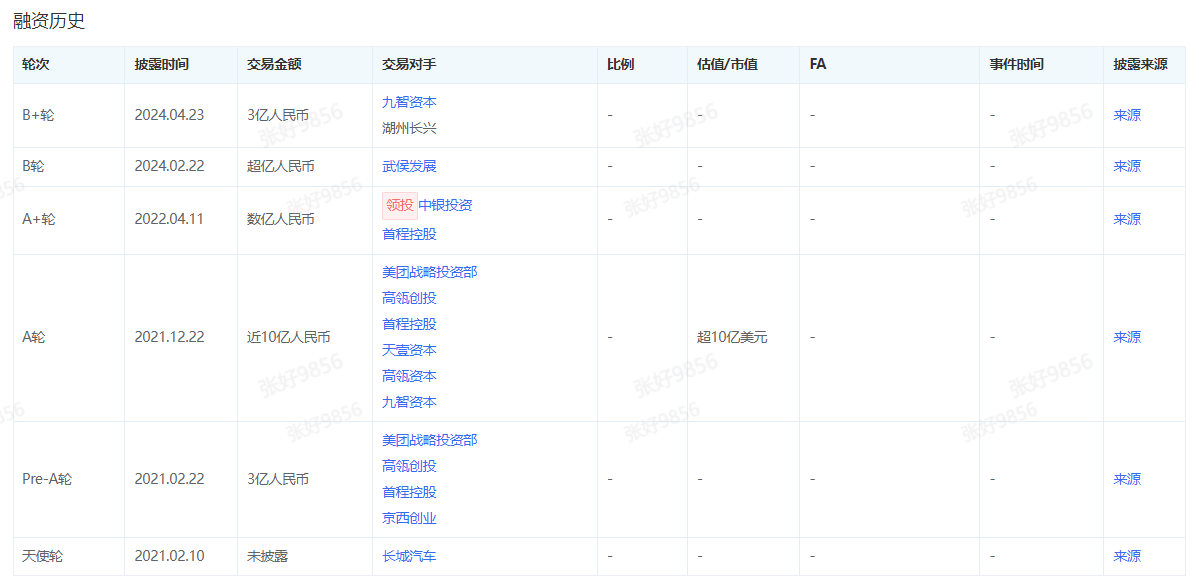The width and height of the screenshot is (1199, 585).
Task: Click the 比例 column header
Action: point(620,65)
